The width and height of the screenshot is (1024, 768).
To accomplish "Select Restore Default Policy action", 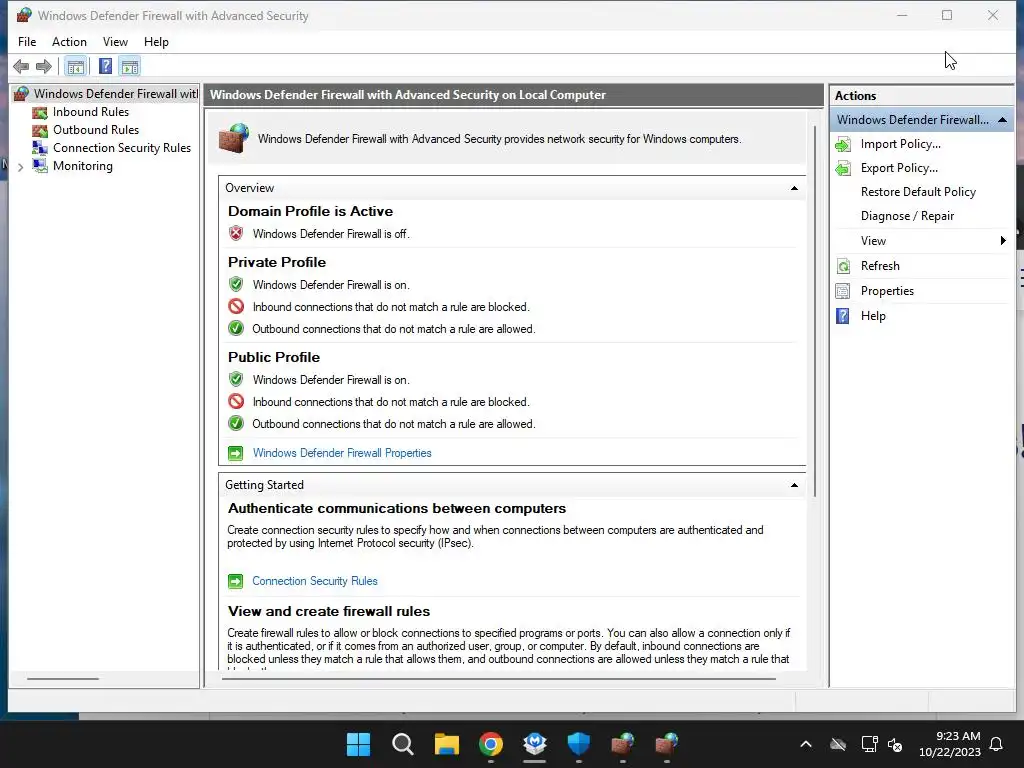I will click(x=918, y=192).
